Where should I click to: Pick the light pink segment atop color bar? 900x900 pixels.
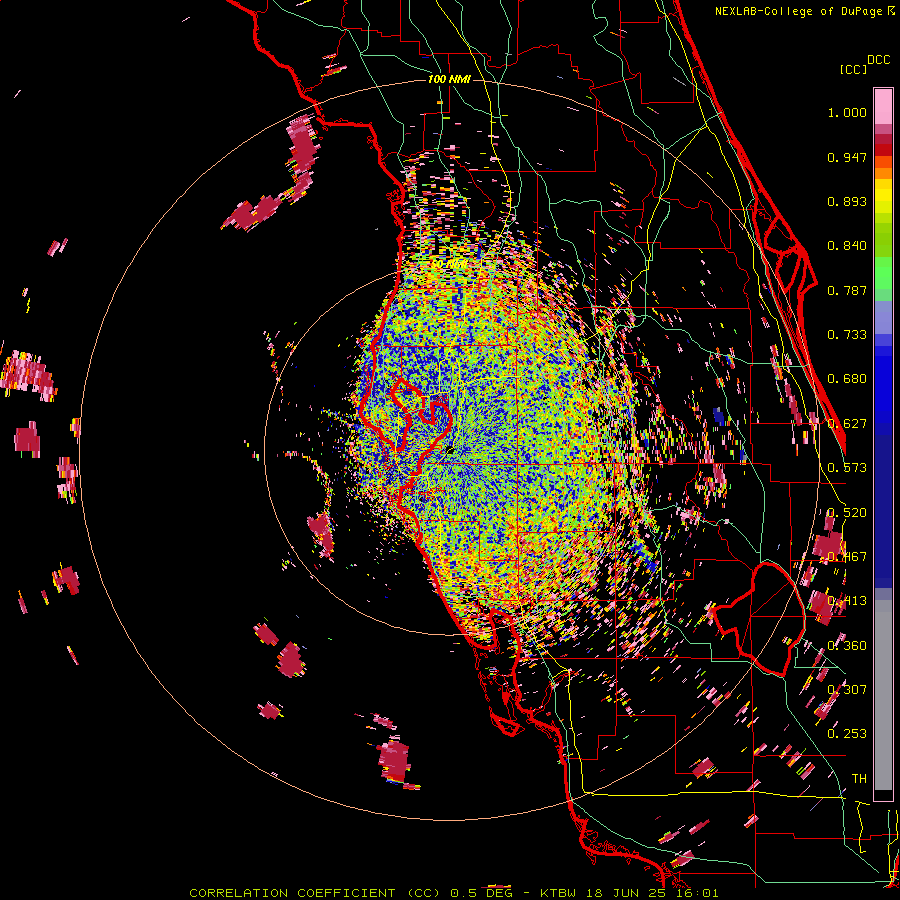(883, 107)
